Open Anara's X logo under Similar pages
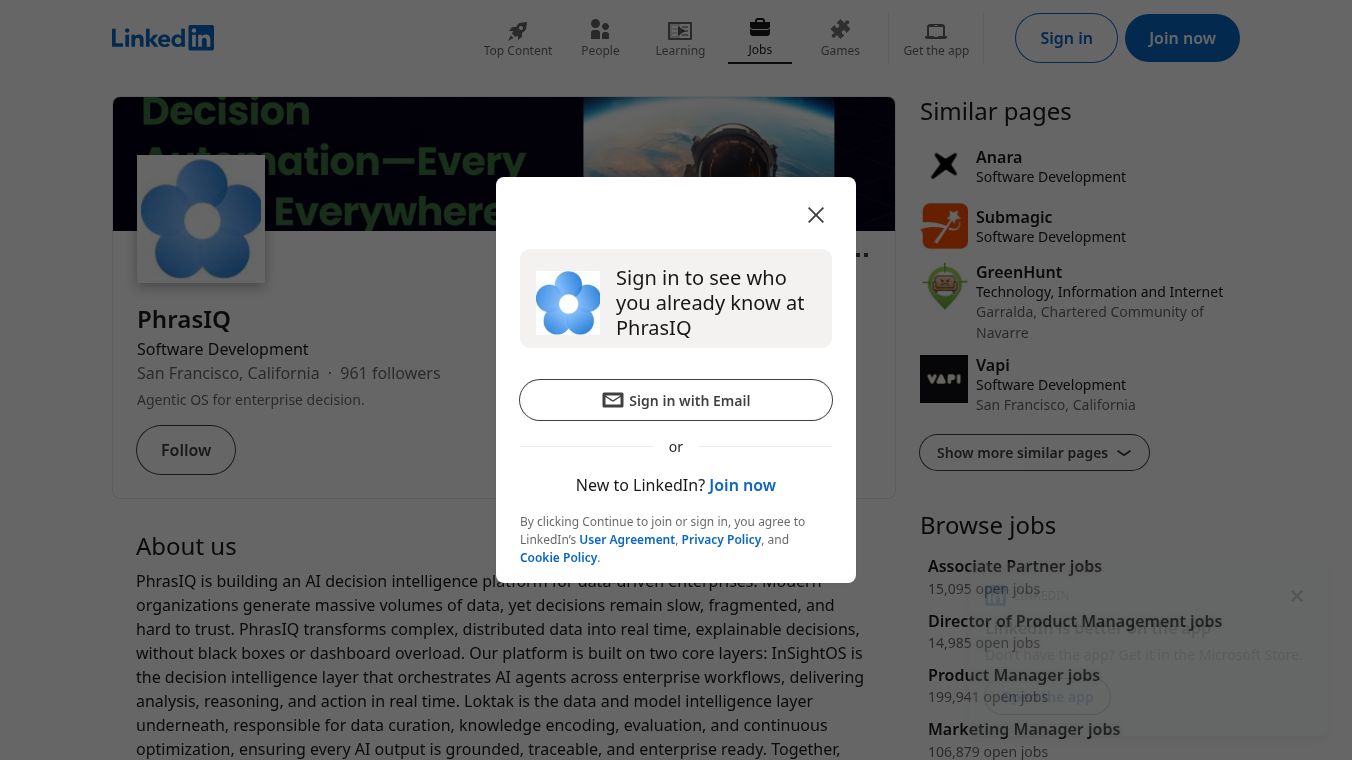 (944, 166)
